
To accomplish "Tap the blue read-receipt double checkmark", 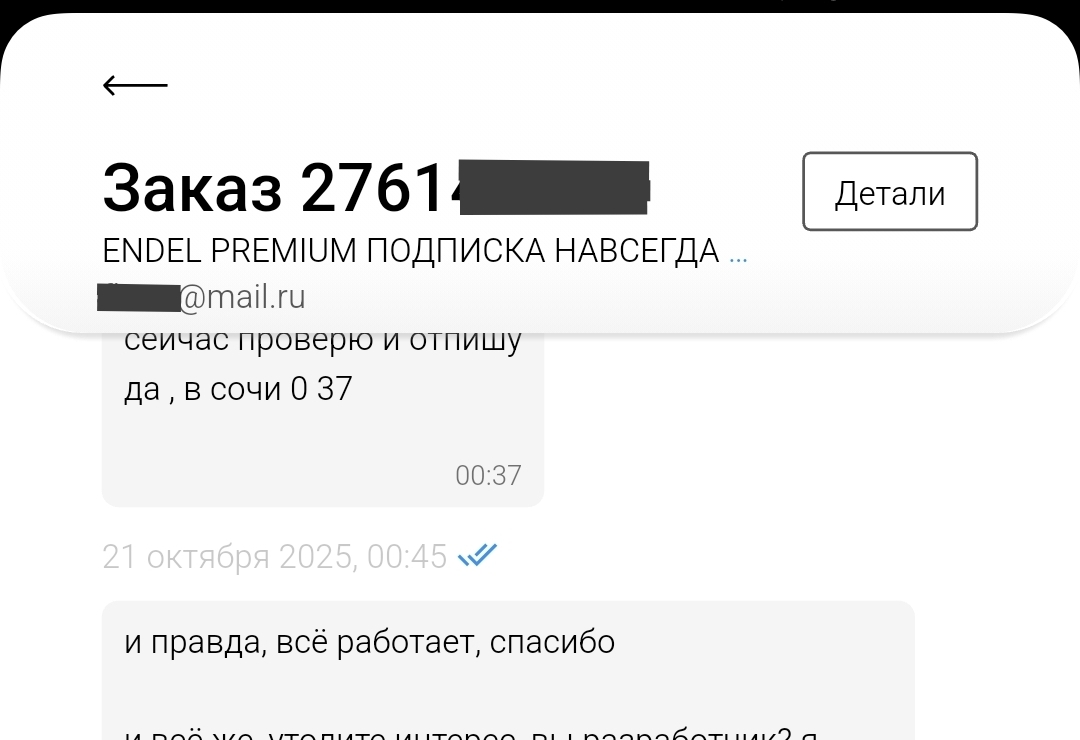I will pyautogui.click(x=477, y=555).
